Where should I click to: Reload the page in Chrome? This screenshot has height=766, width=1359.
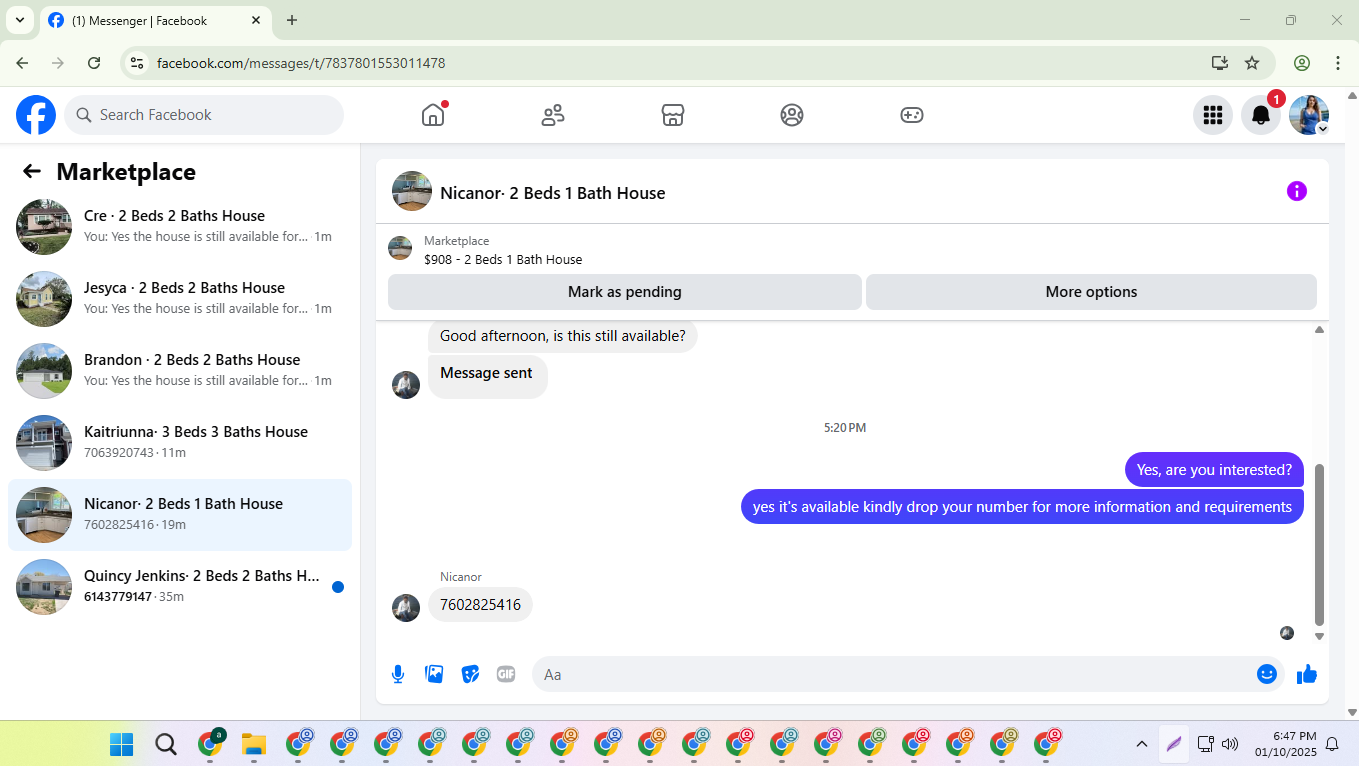point(94,63)
